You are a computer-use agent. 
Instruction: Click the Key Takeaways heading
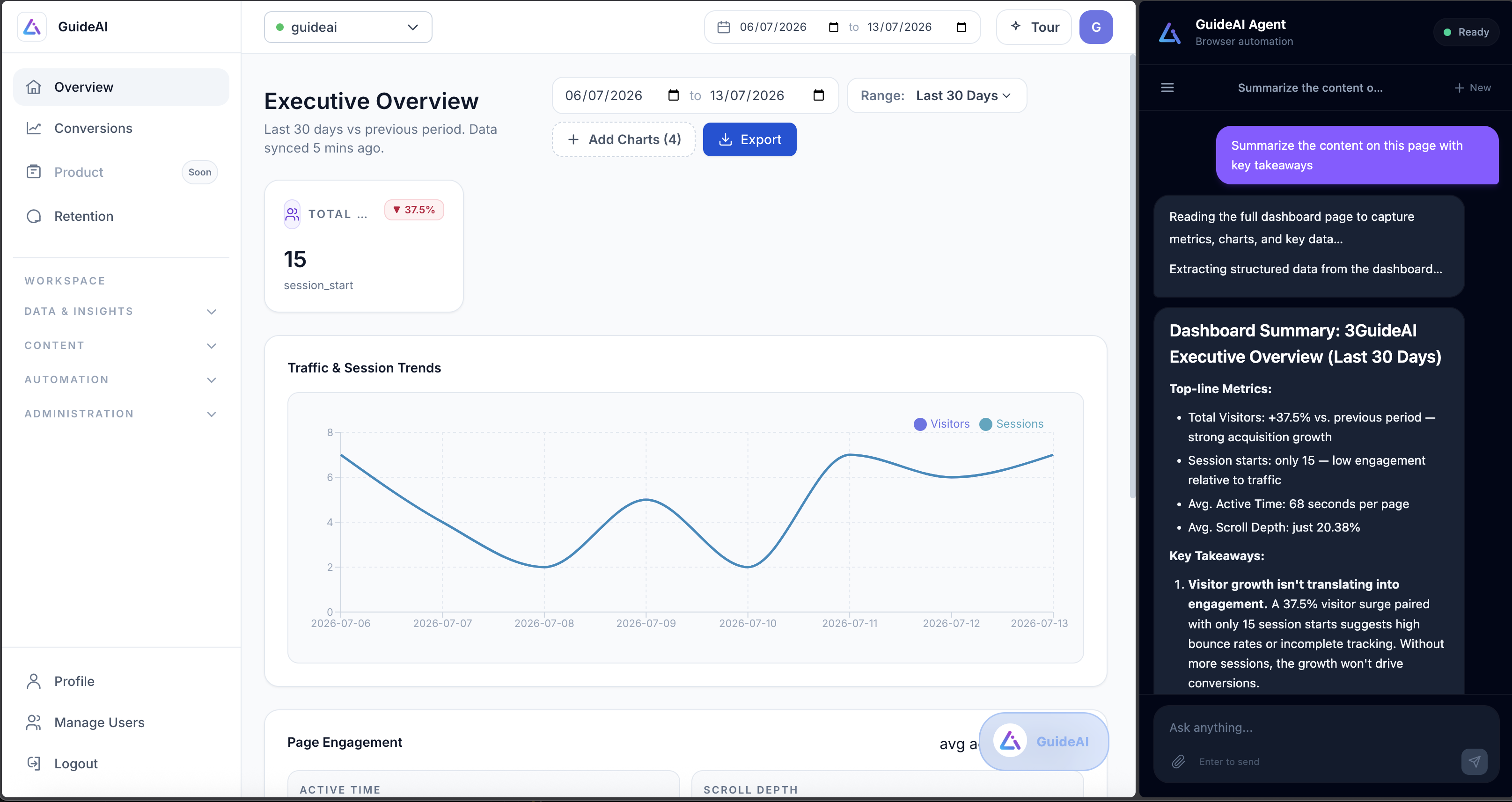(x=1216, y=555)
